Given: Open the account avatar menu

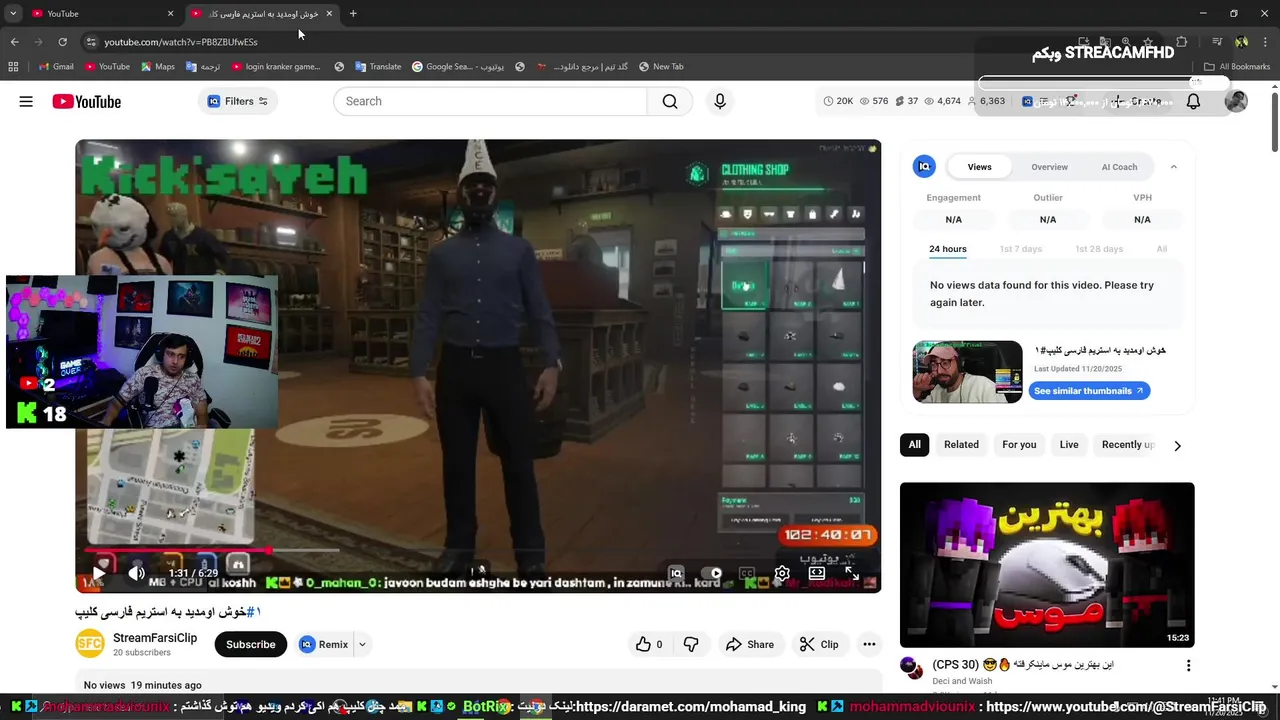Looking at the screenshot, I should (x=1236, y=101).
